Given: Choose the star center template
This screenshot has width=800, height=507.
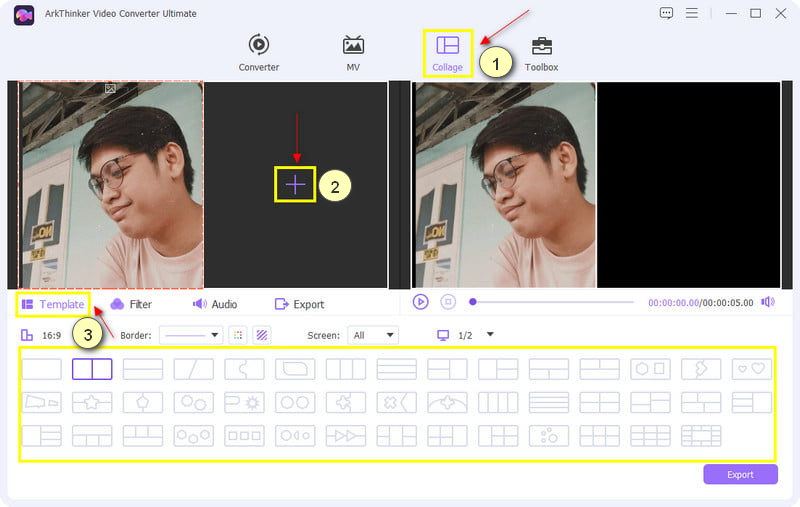Looking at the screenshot, I should (x=92, y=402).
